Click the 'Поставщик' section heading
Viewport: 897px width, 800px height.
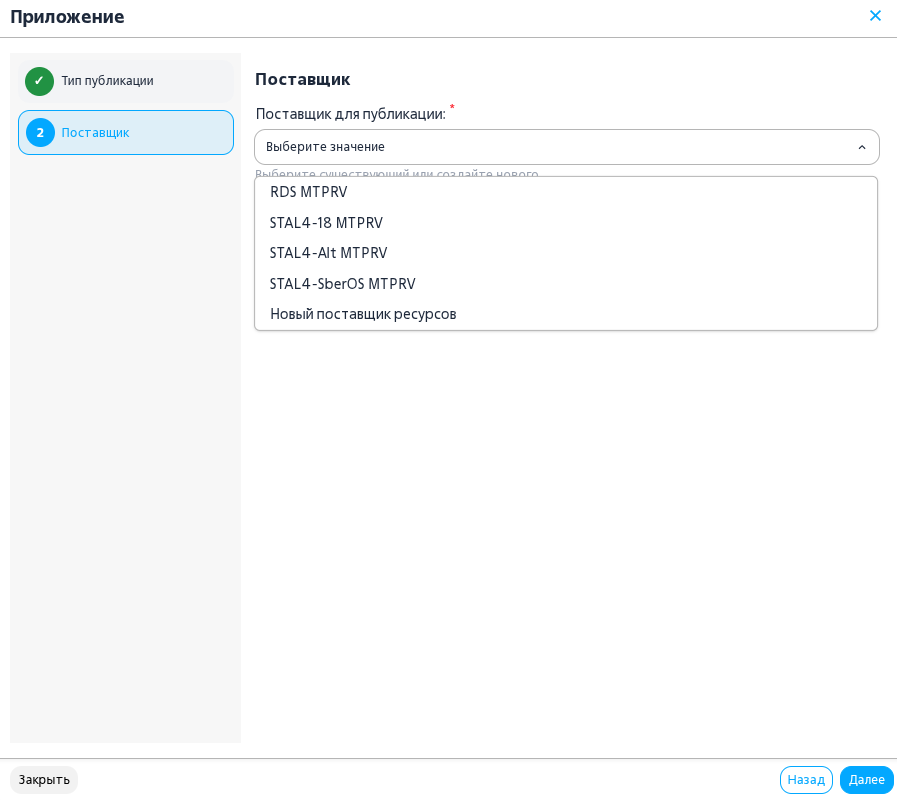[x=303, y=80]
